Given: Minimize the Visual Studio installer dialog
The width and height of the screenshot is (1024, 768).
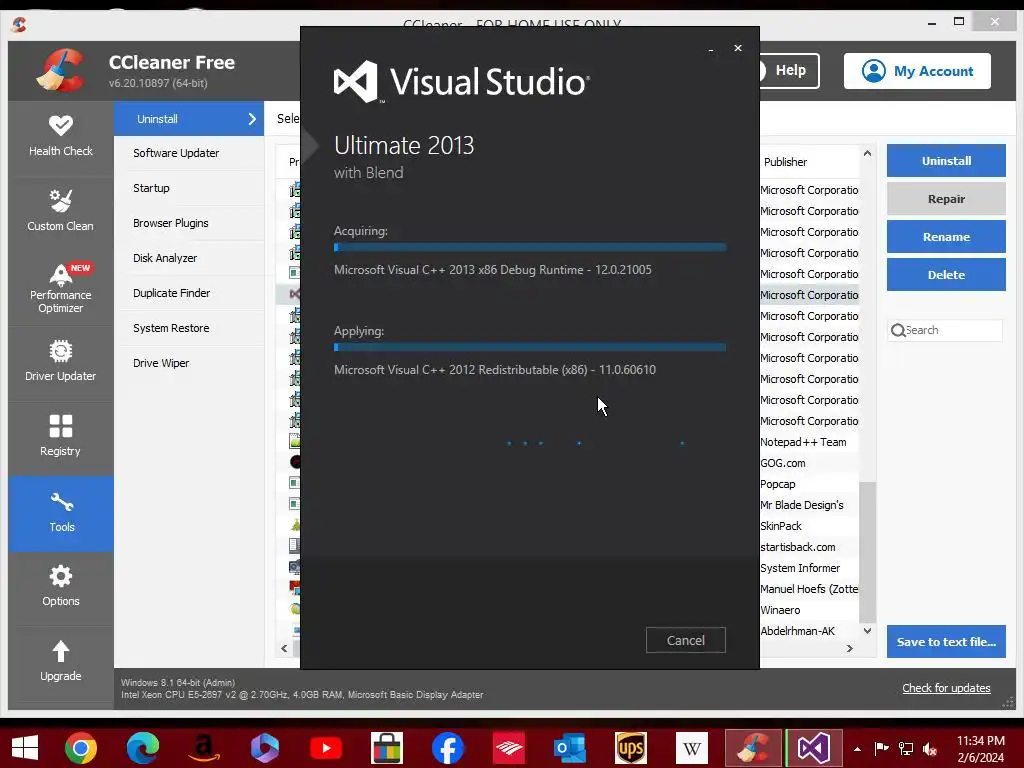Looking at the screenshot, I should [711, 49].
